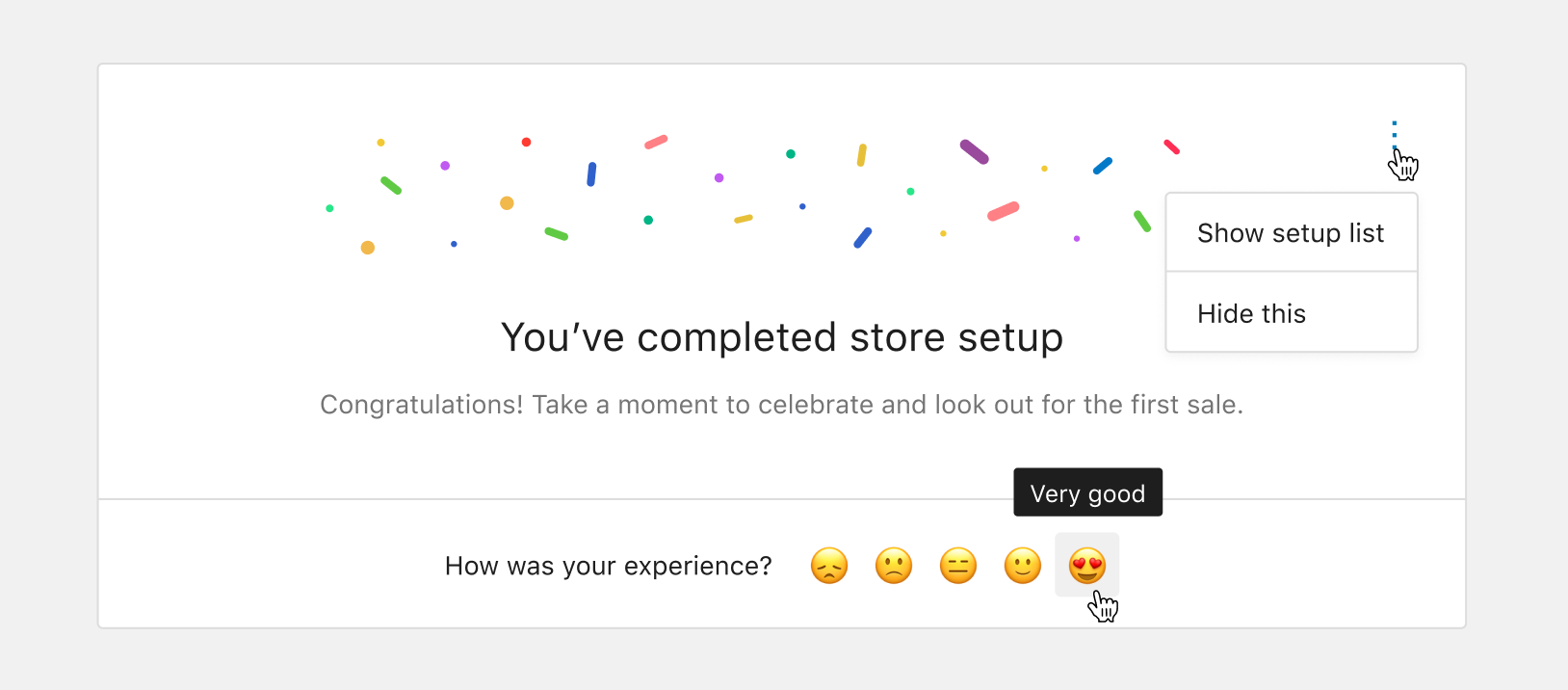Pick the middle emoji in the rating row
Image resolution: width=1568 pixels, height=690 pixels.
pos(957,566)
